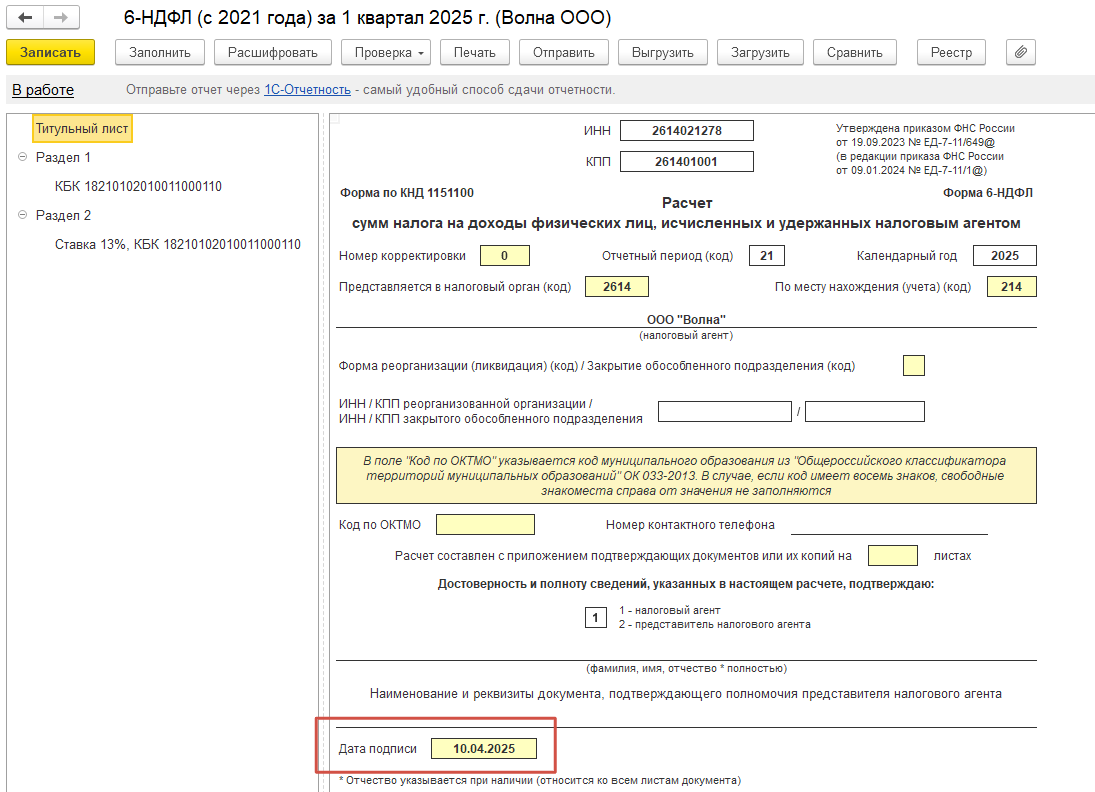1095x792 pixels.
Task: Edit the tax authority code field 2614
Action: click(617, 286)
